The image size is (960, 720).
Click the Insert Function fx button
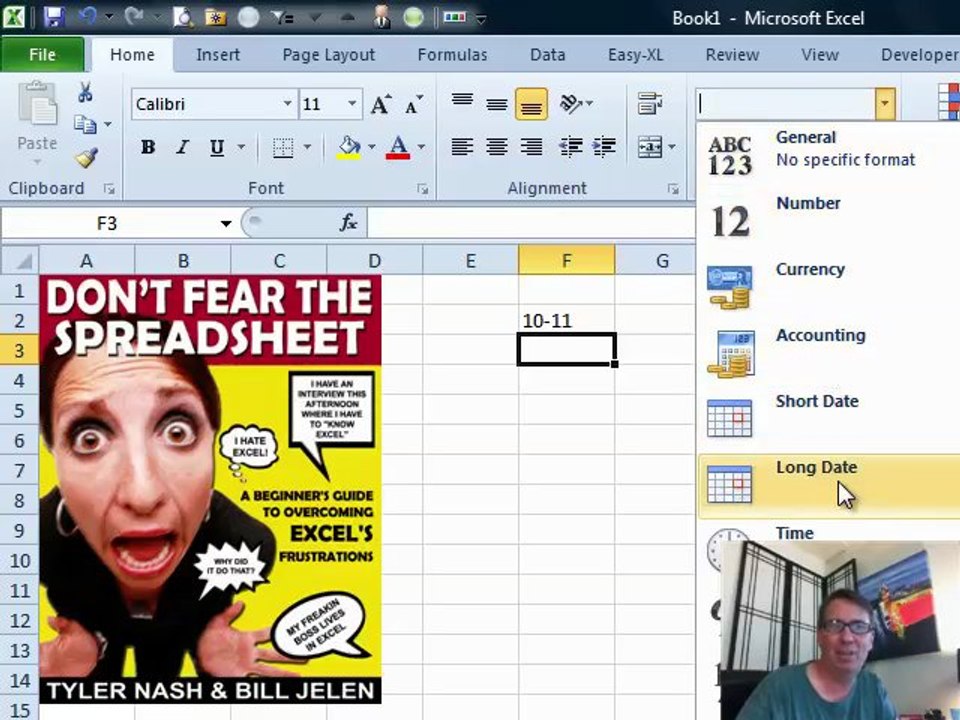coord(348,223)
